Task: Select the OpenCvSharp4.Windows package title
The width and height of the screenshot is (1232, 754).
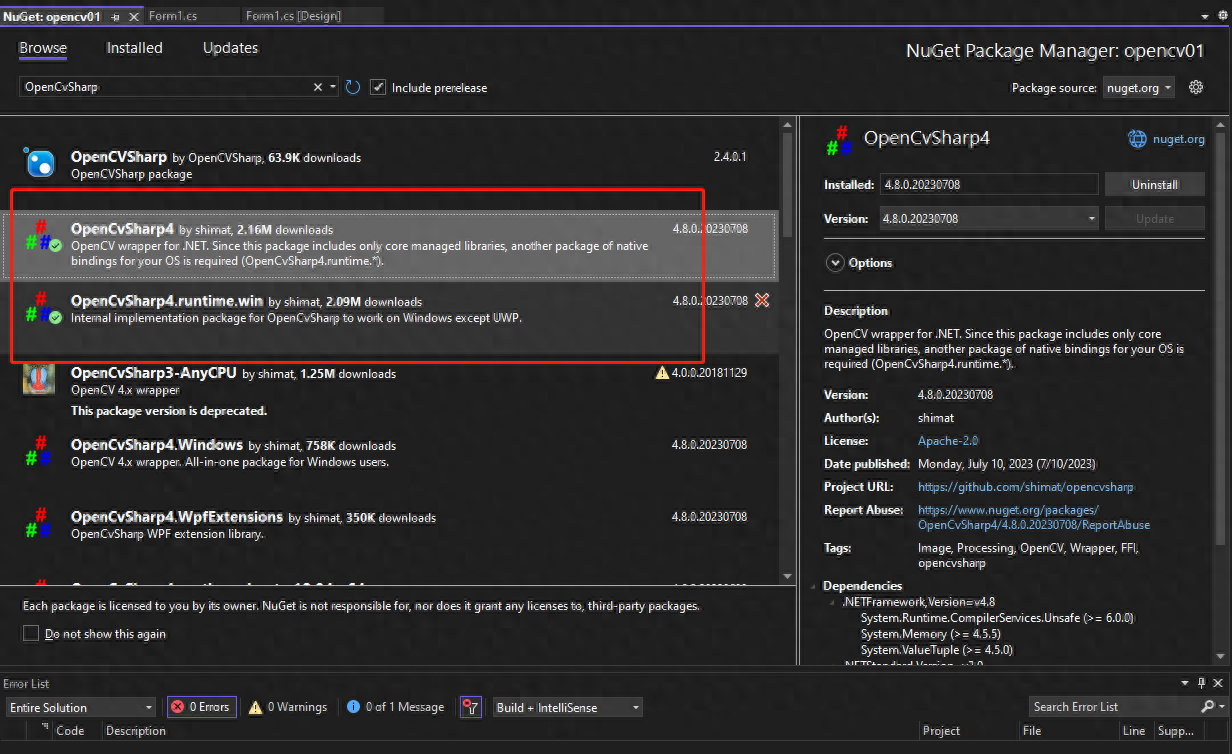Action: click(157, 445)
